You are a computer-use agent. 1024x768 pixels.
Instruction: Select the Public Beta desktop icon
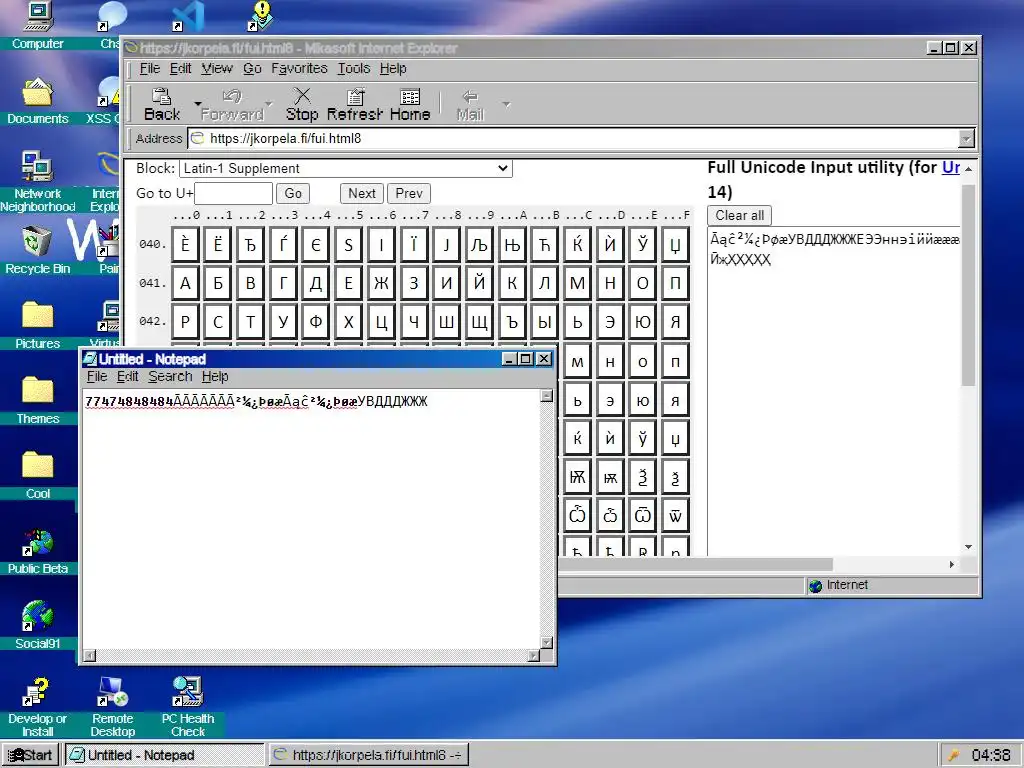point(37,552)
